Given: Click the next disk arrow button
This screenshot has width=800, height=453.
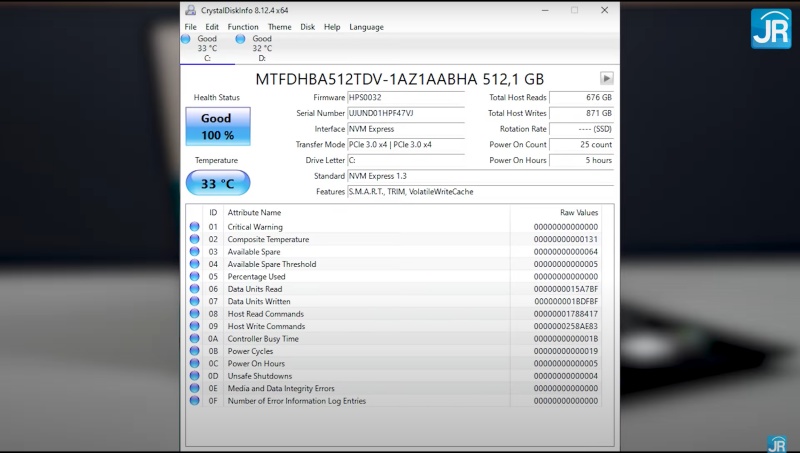Looking at the screenshot, I should [x=606, y=78].
